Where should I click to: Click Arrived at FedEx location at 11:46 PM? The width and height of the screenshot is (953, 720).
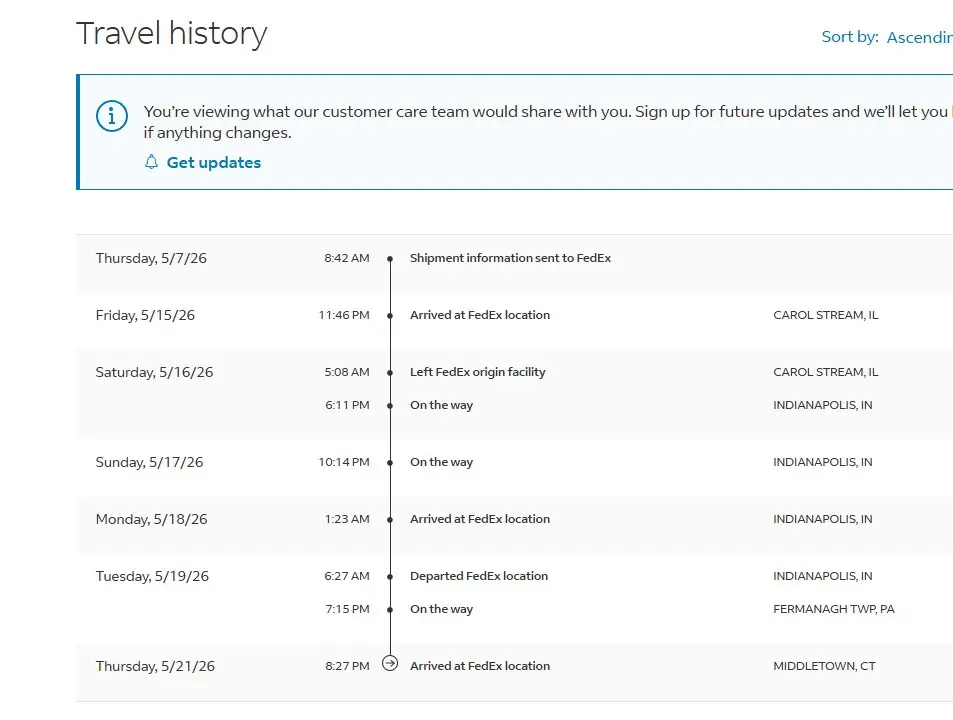pos(480,315)
